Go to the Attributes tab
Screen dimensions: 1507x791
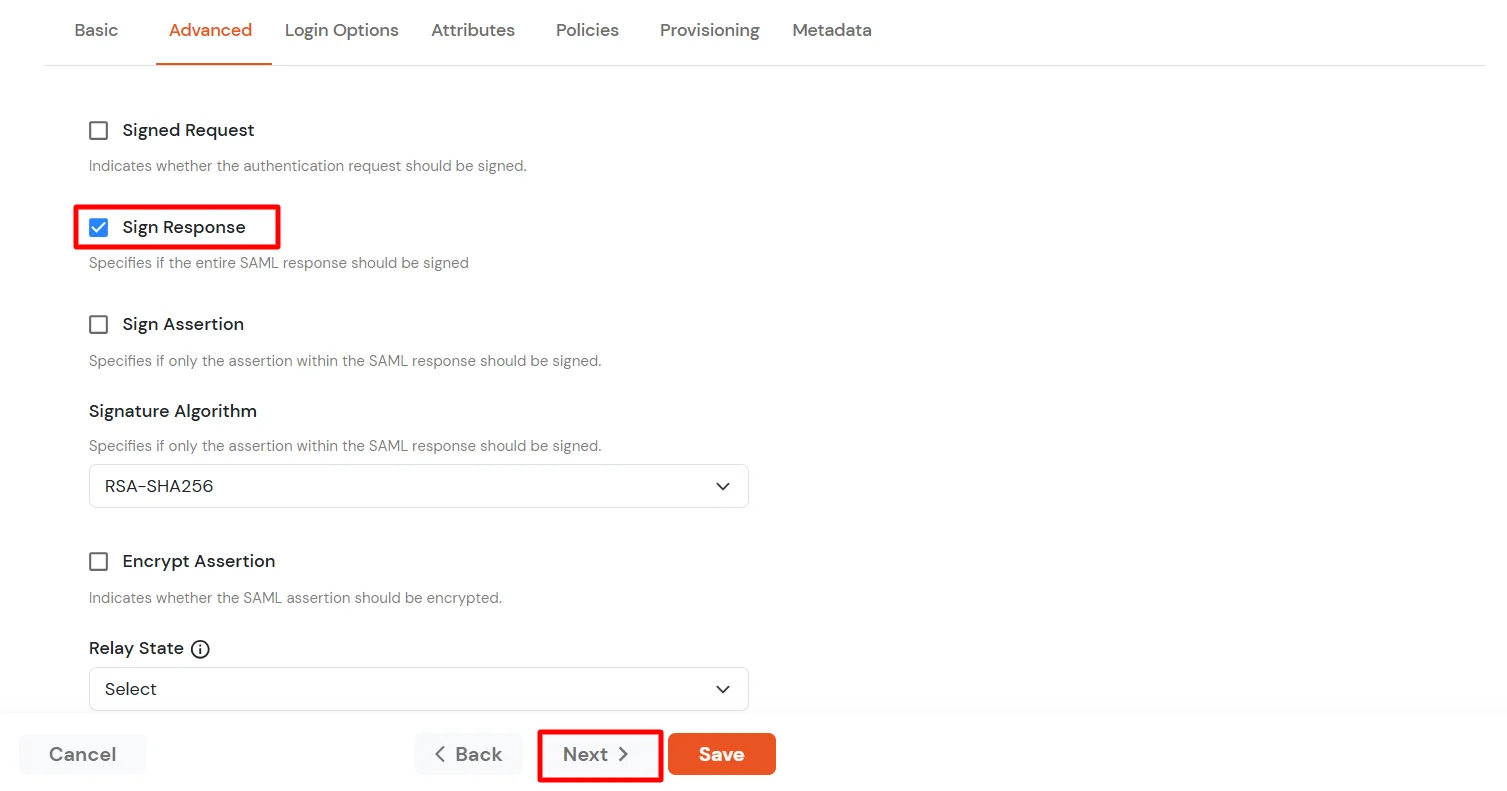pos(472,30)
